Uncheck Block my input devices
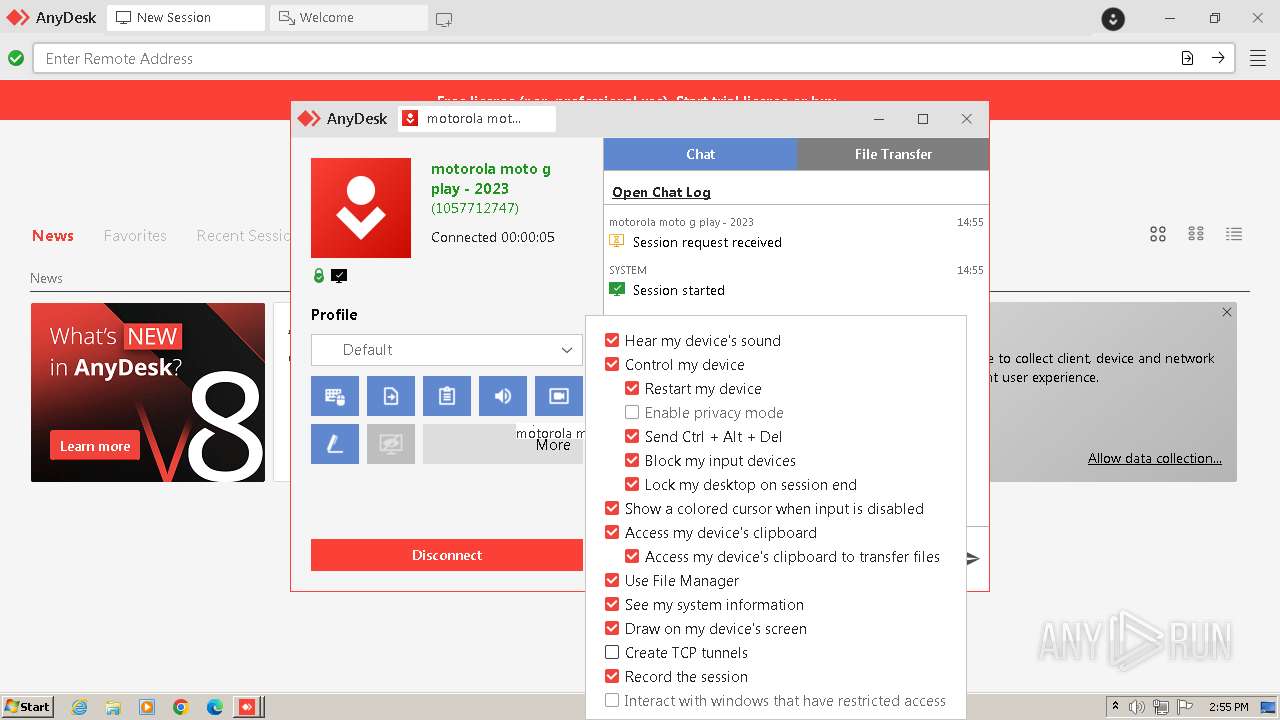1280x720 pixels. click(x=632, y=460)
